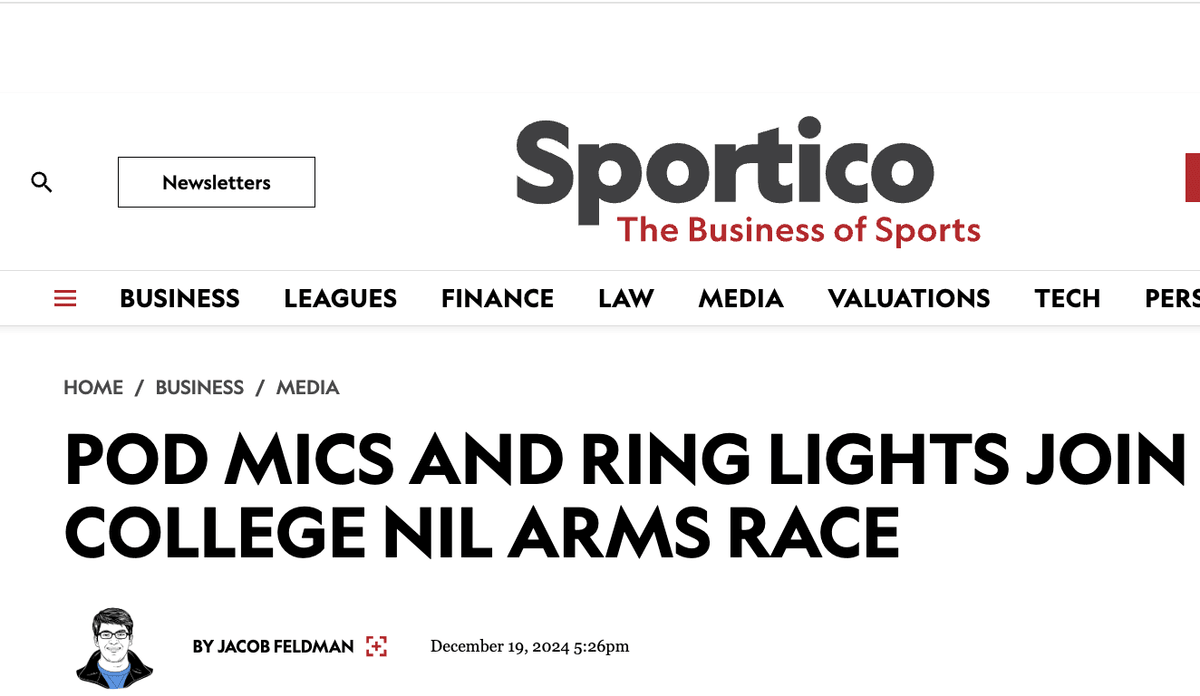Go to the Tech section
Viewport: 1200px width, 696px height.
pos(1067,298)
